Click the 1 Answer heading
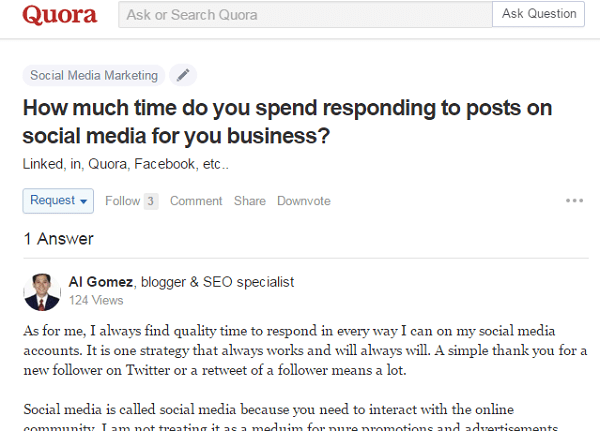Viewport: 600px width, 431px height. (x=58, y=239)
